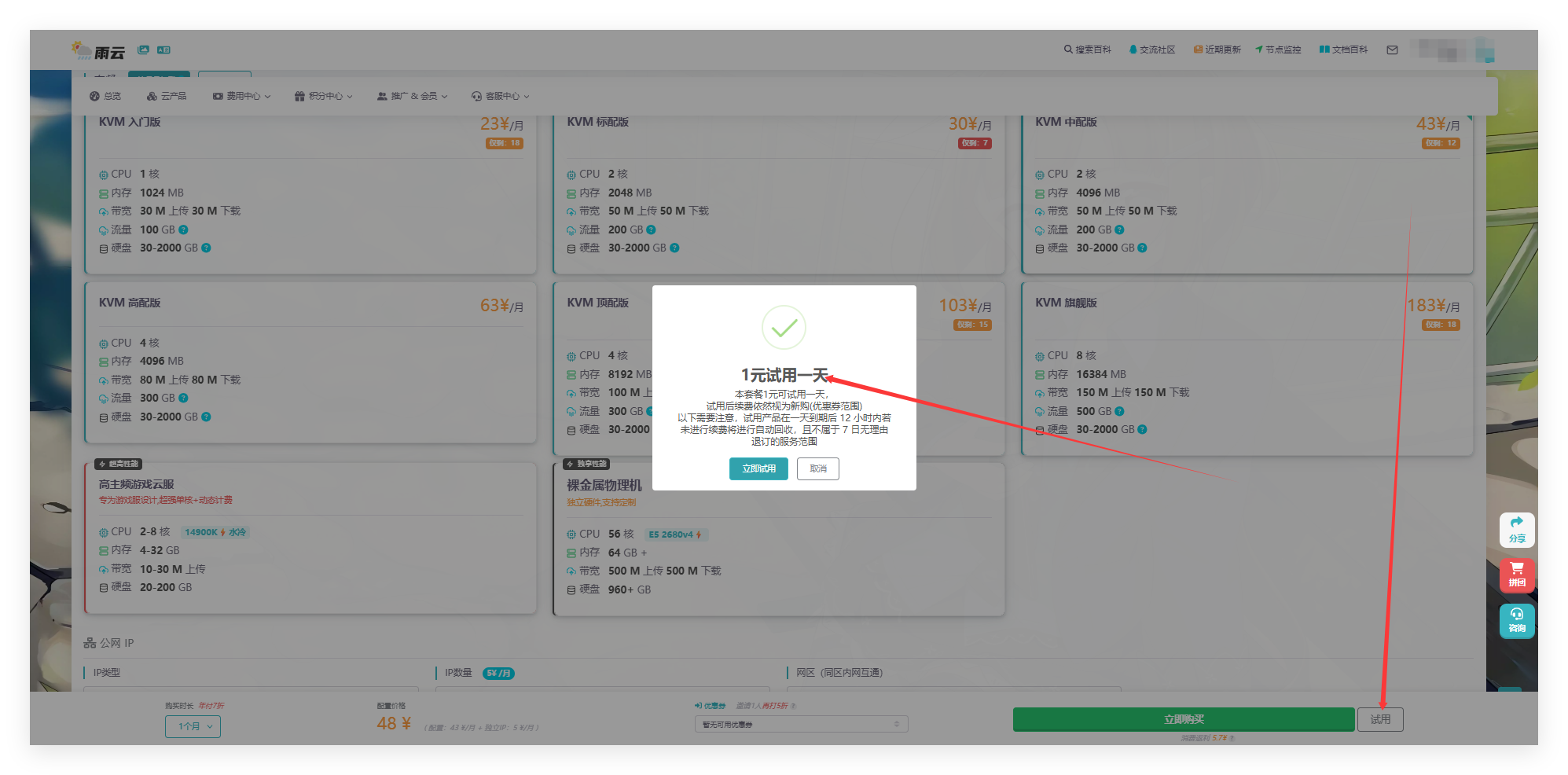Click help icon beside KVM 标配版 硬盘
1568x775 pixels.
pos(674,248)
